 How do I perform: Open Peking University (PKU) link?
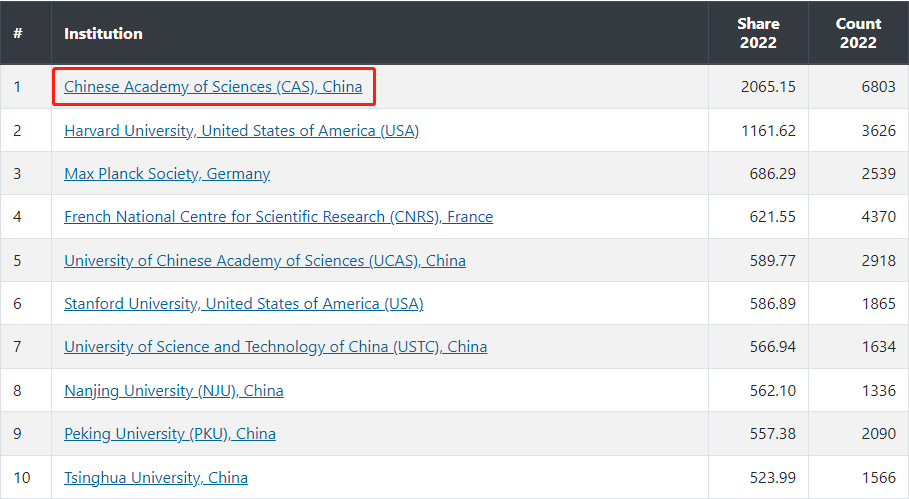pos(170,434)
